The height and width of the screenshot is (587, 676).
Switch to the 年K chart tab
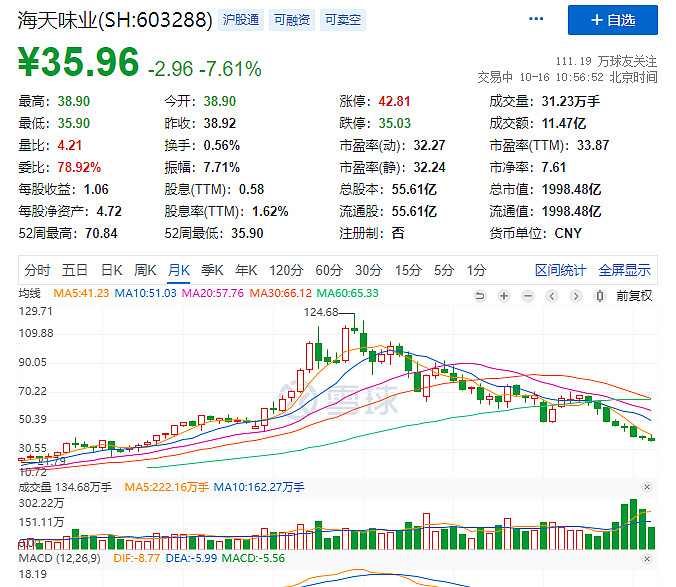point(246,270)
